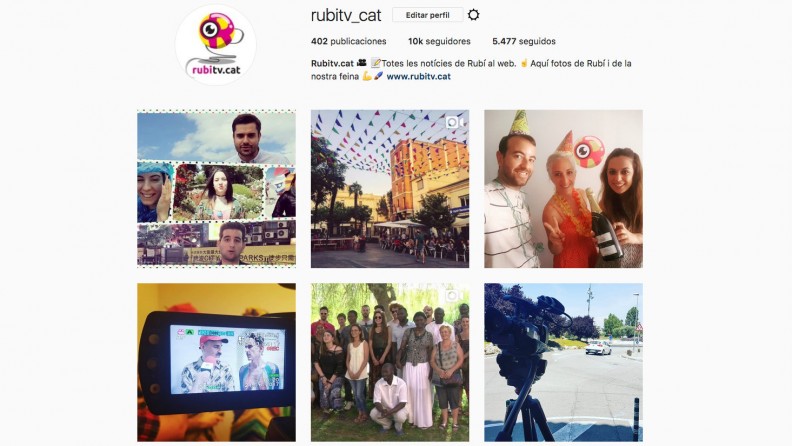Click the rubitv_cat username heading
The image size is (792, 446).
point(346,15)
